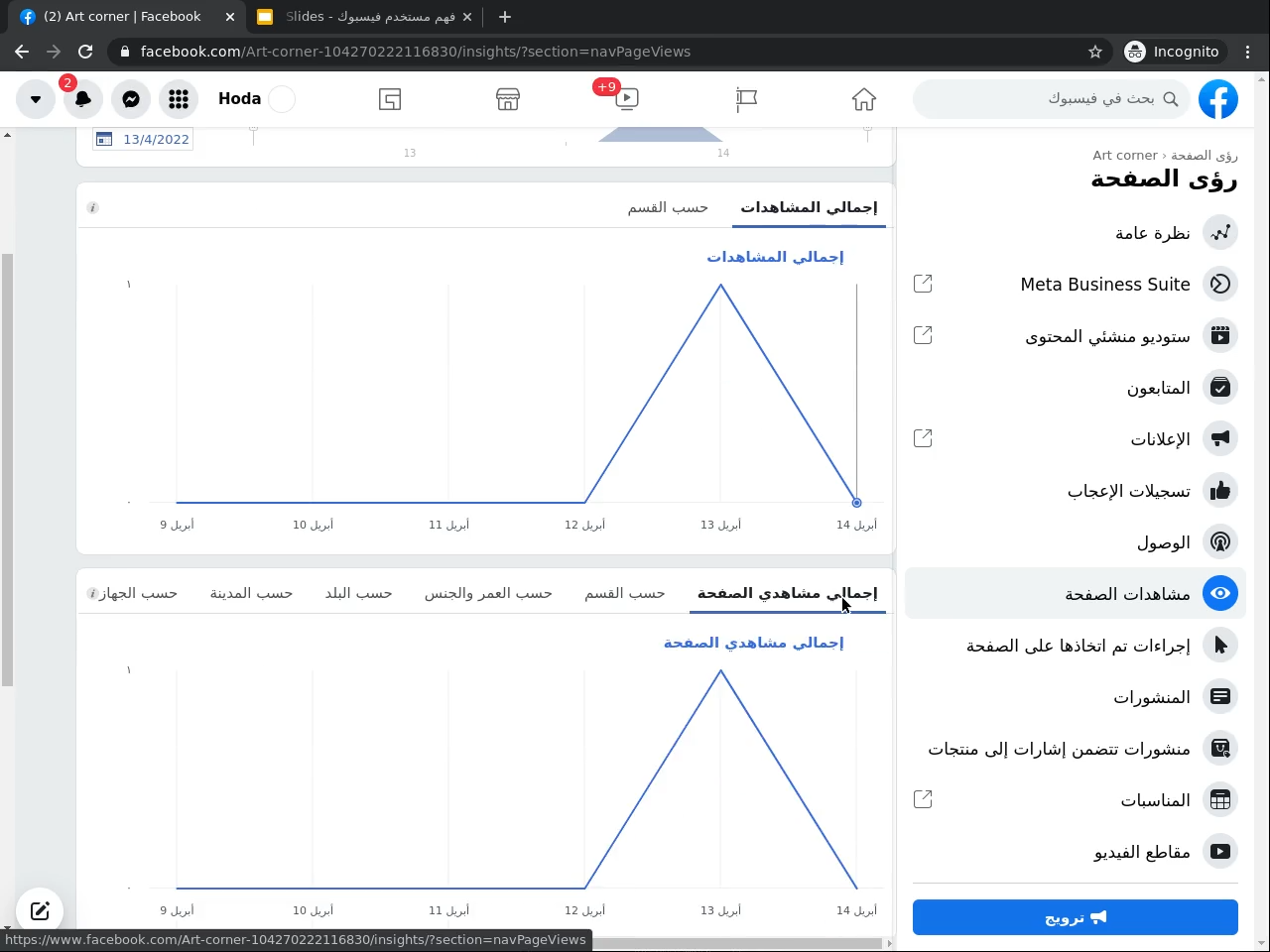Viewport: 1270px width, 952px height.
Task: Switch to حسب القسم tab in viewers chart
Action: tap(624, 593)
